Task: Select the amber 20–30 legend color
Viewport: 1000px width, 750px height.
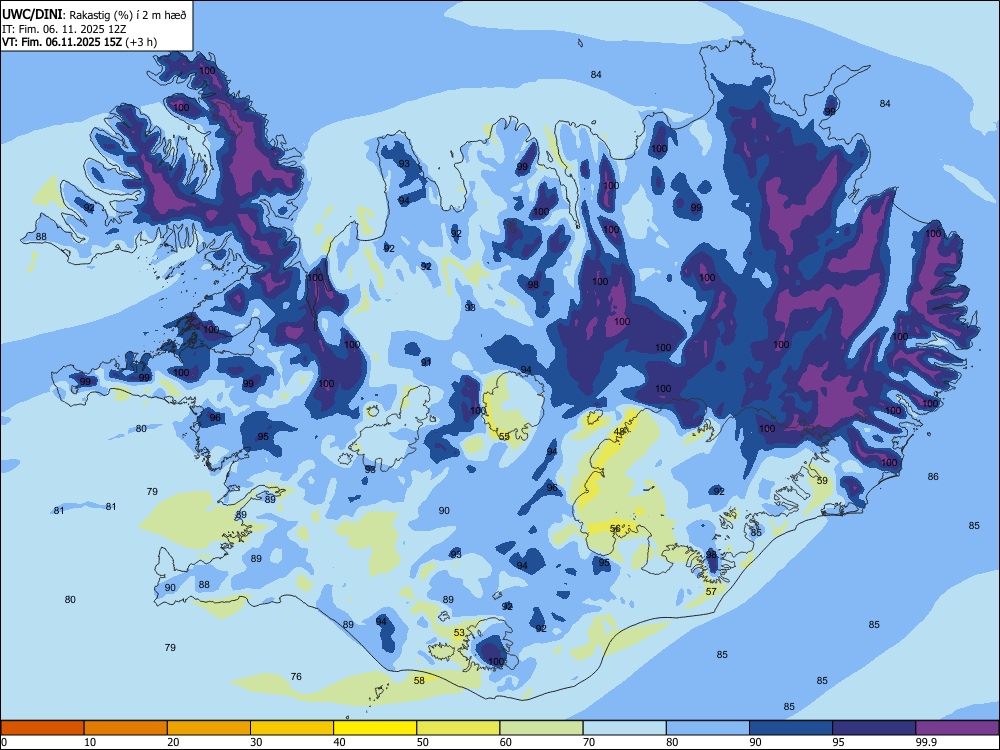Action: coord(209,728)
